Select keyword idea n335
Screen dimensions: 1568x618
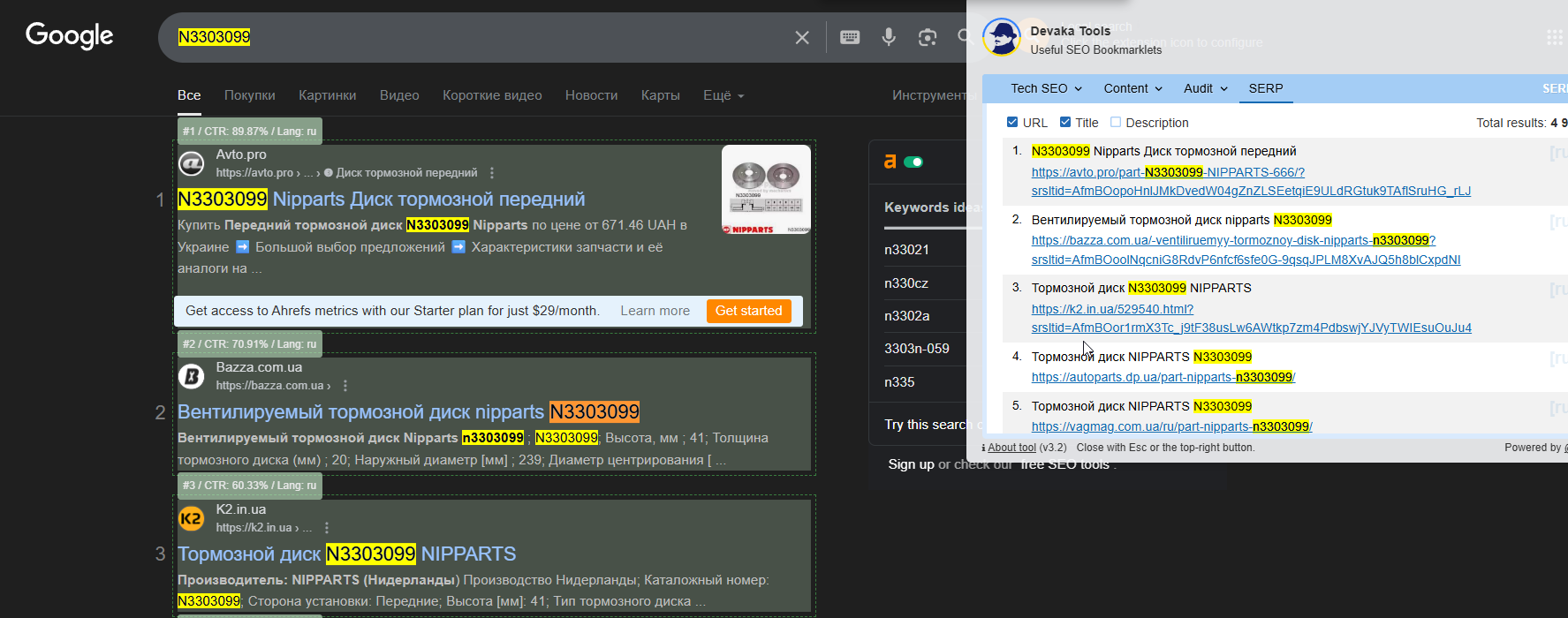pyautogui.click(x=900, y=382)
